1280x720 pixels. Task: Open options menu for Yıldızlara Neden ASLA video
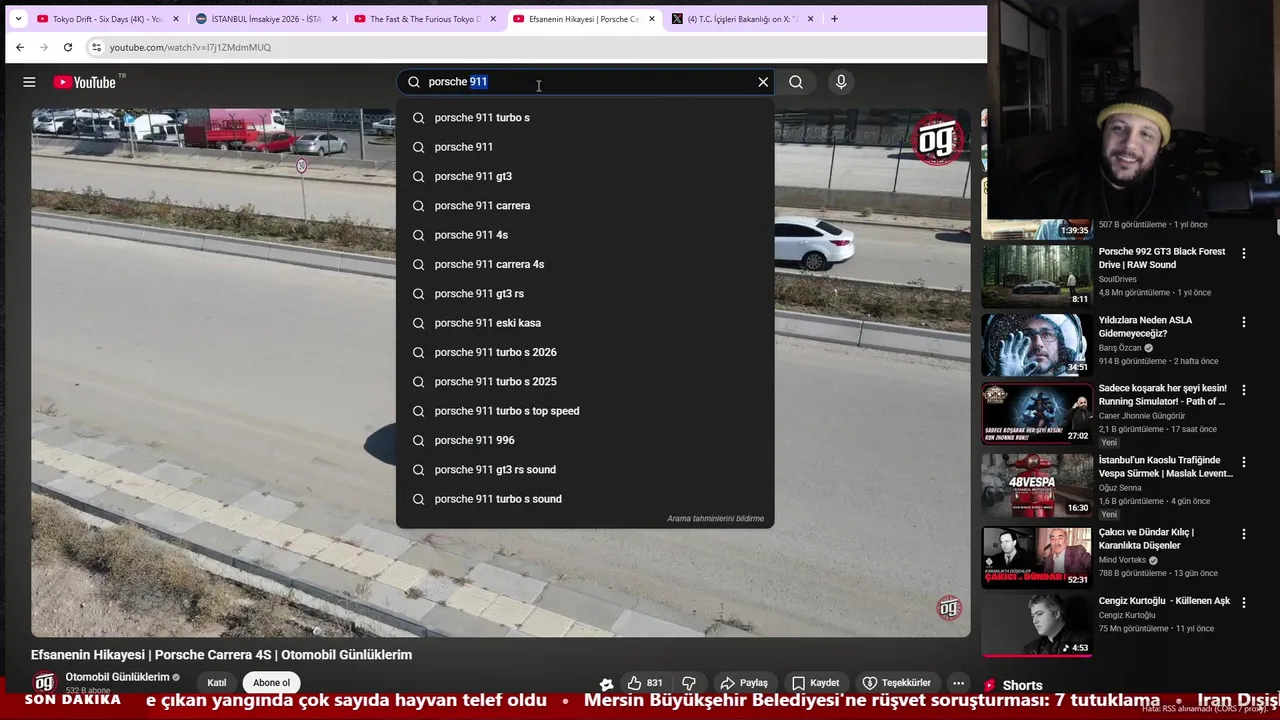(x=1244, y=322)
